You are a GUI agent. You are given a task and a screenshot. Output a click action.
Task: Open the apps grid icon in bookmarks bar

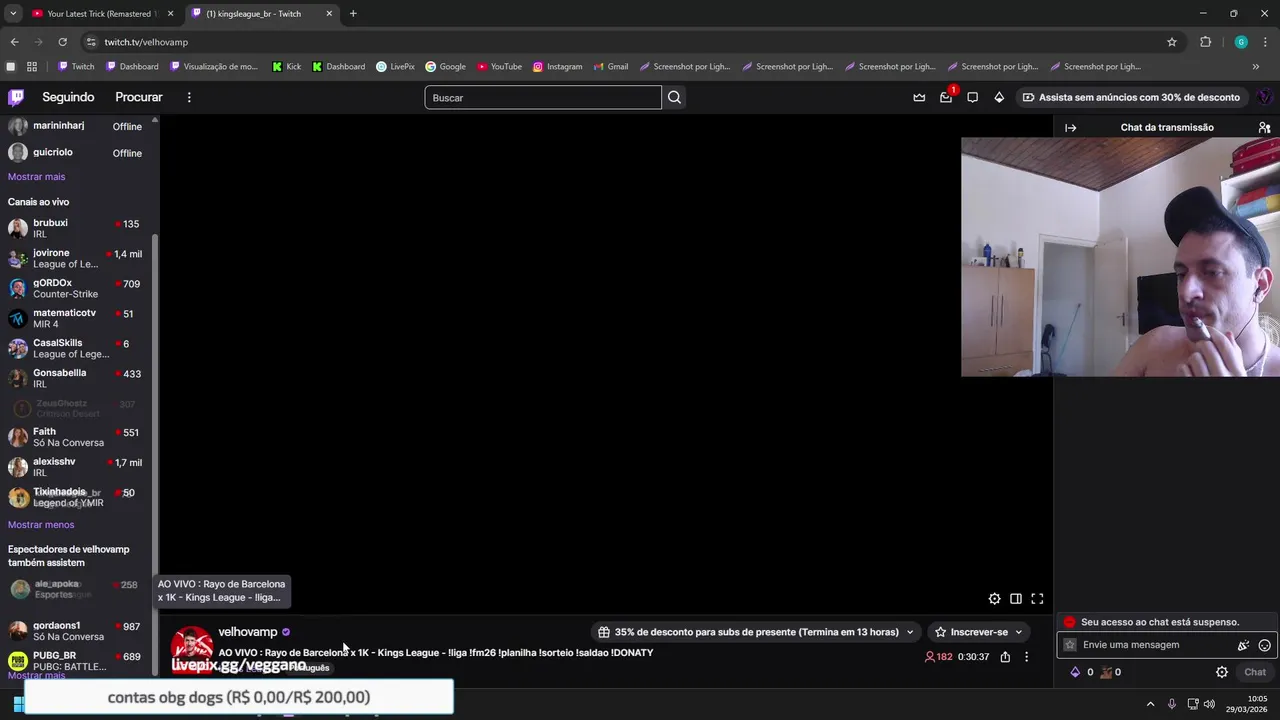pyautogui.click(x=32, y=67)
